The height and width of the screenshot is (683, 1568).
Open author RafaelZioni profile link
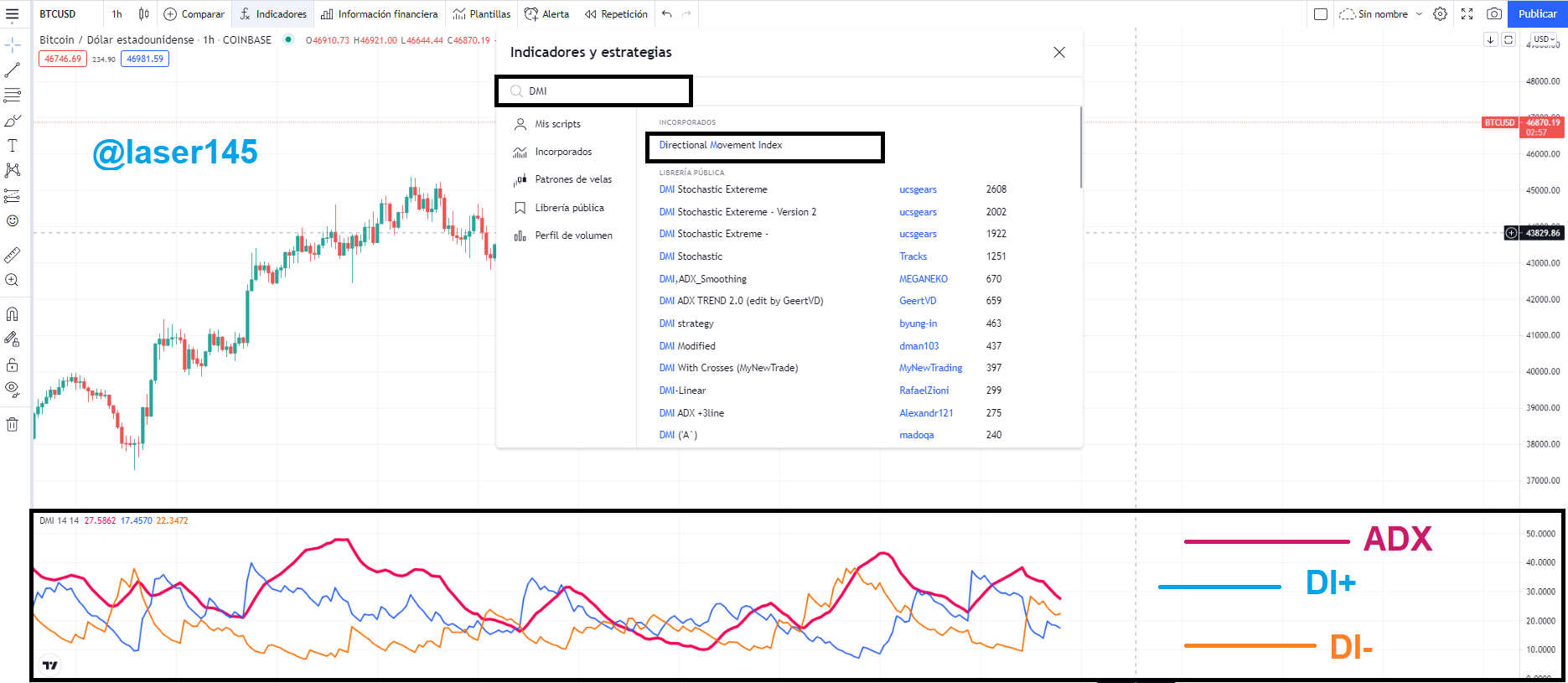pyautogui.click(x=924, y=391)
